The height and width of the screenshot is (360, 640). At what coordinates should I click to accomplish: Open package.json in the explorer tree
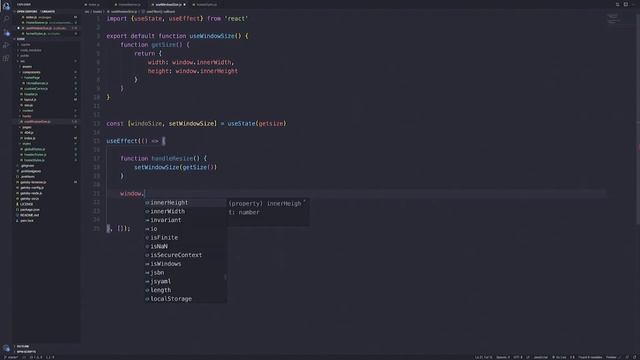(x=47, y=210)
